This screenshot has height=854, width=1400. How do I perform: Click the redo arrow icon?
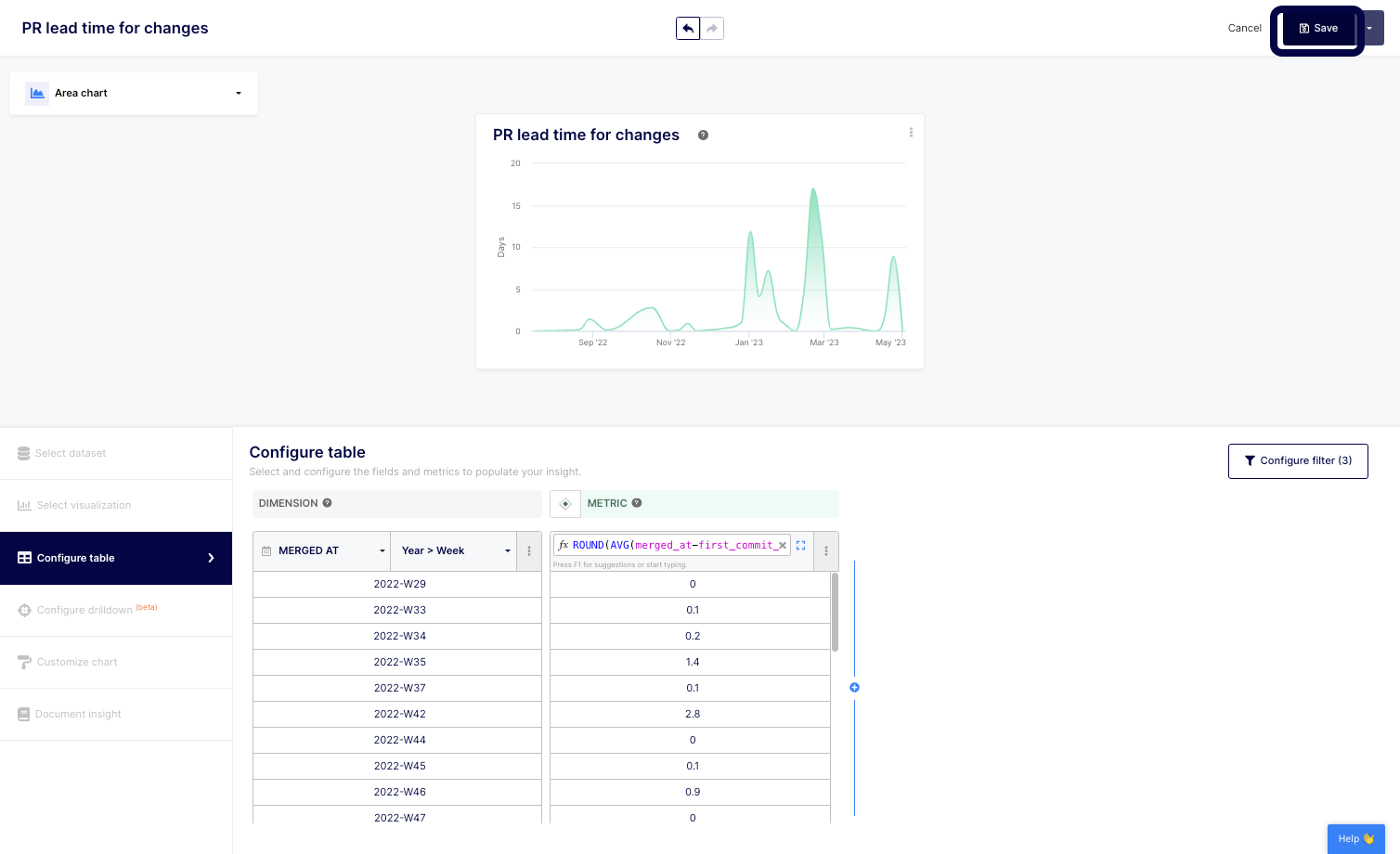point(712,29)
